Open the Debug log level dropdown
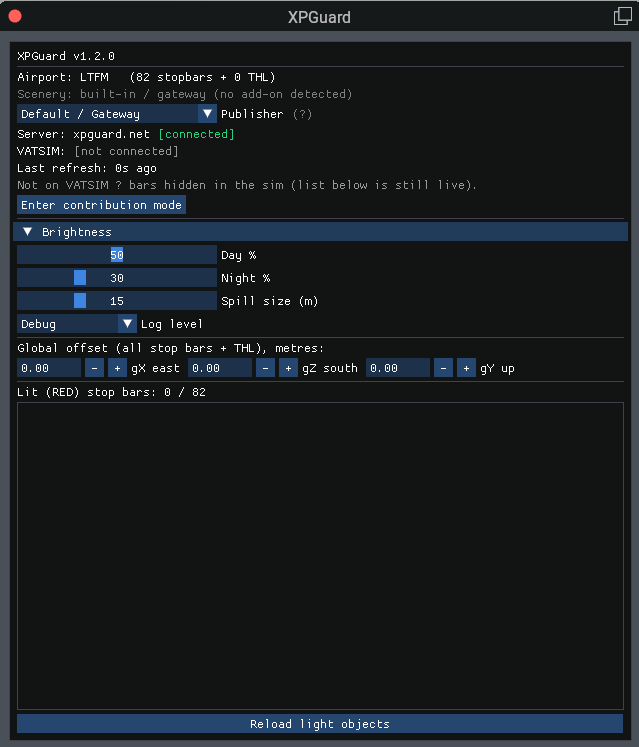The height and width of the screenshot is (747, 639). [77, 324]
